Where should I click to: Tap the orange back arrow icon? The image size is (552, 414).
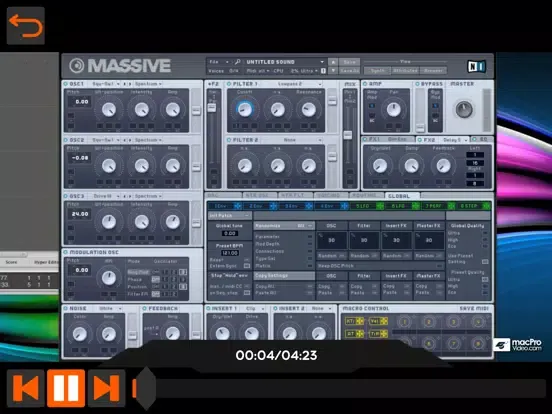26,26
